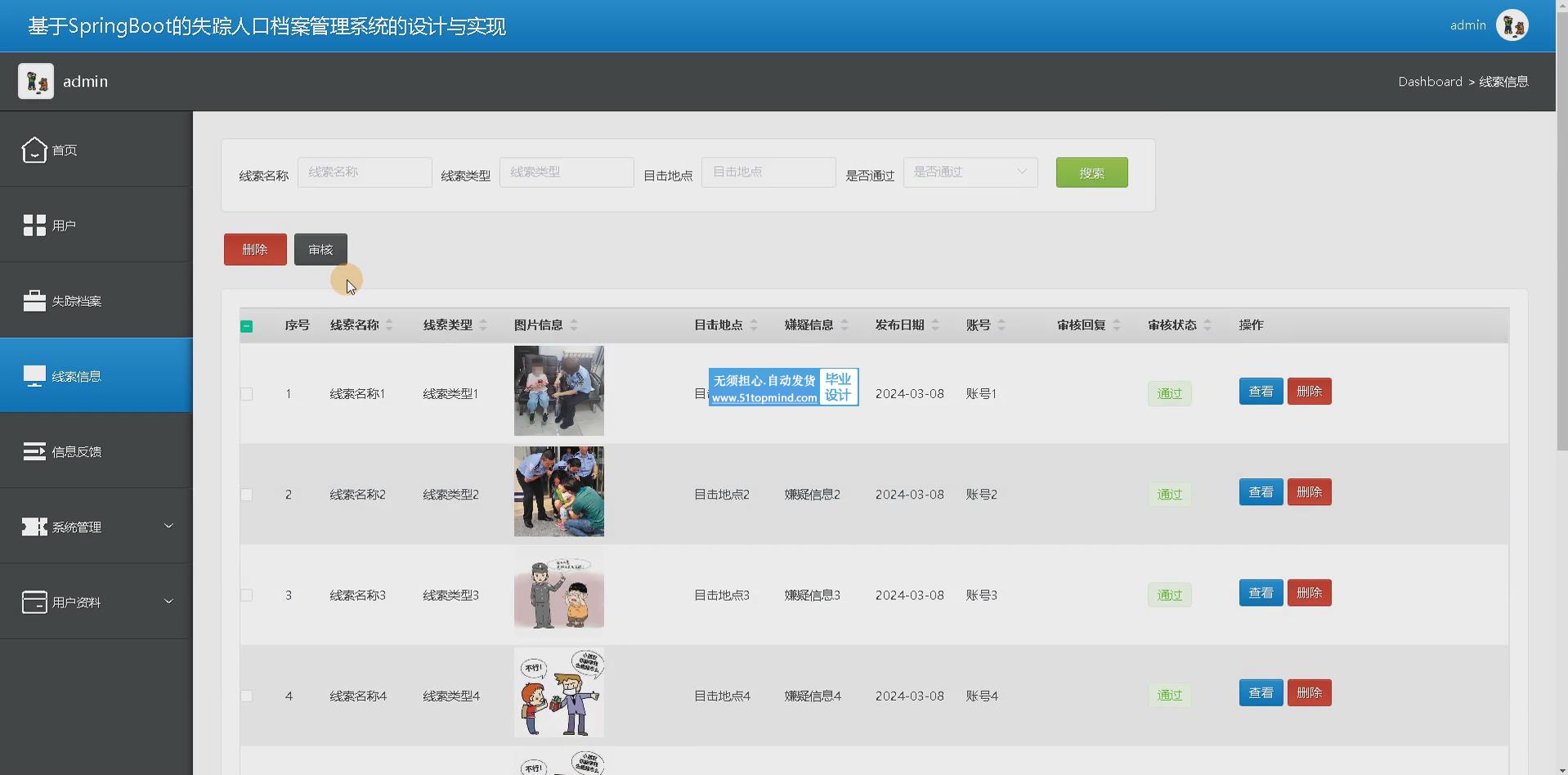Click the list icon beside 信息反馈
The image size is (1568, 775).
click(x=34, y=451)
